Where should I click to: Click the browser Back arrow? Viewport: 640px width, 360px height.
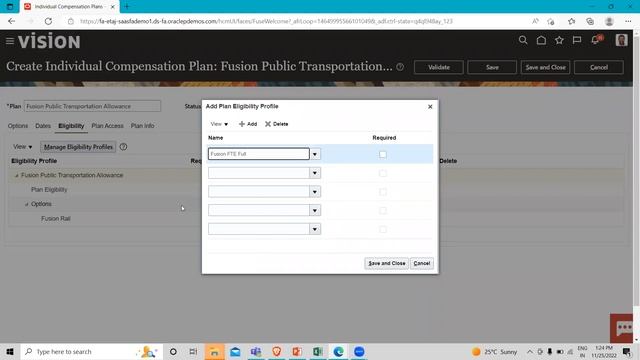click(x=11, y=21)
